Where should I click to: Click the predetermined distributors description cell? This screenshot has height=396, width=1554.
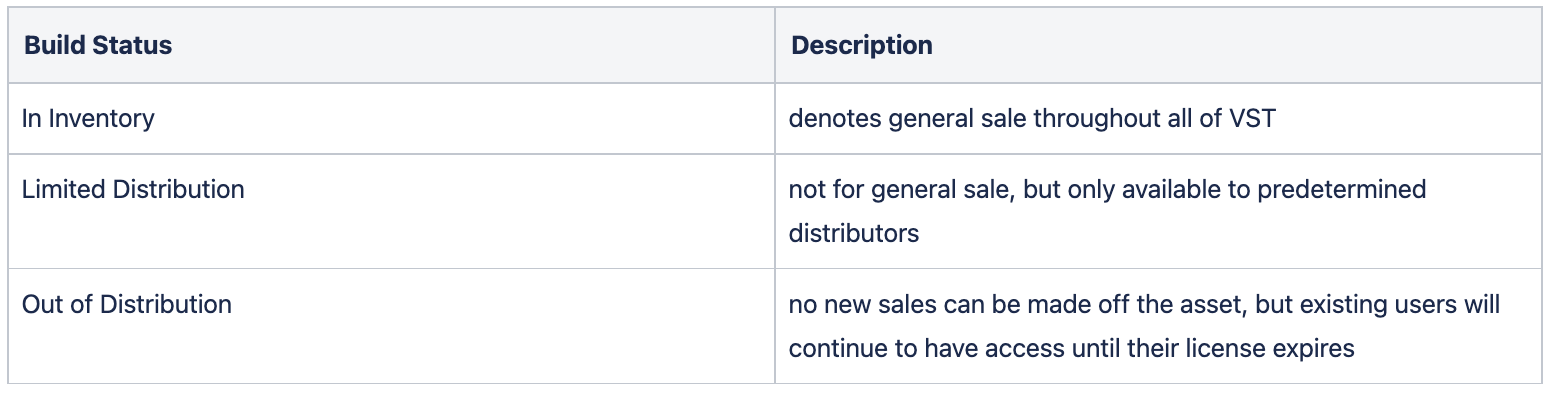(x=1158, y=211)
